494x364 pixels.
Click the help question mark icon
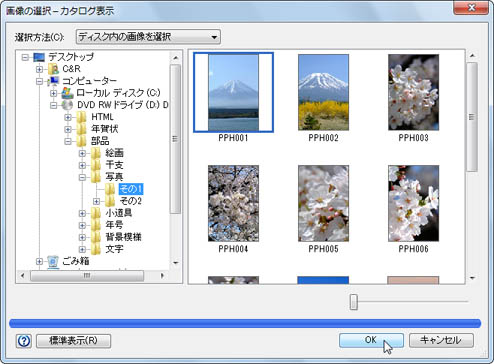coord(24,341)
